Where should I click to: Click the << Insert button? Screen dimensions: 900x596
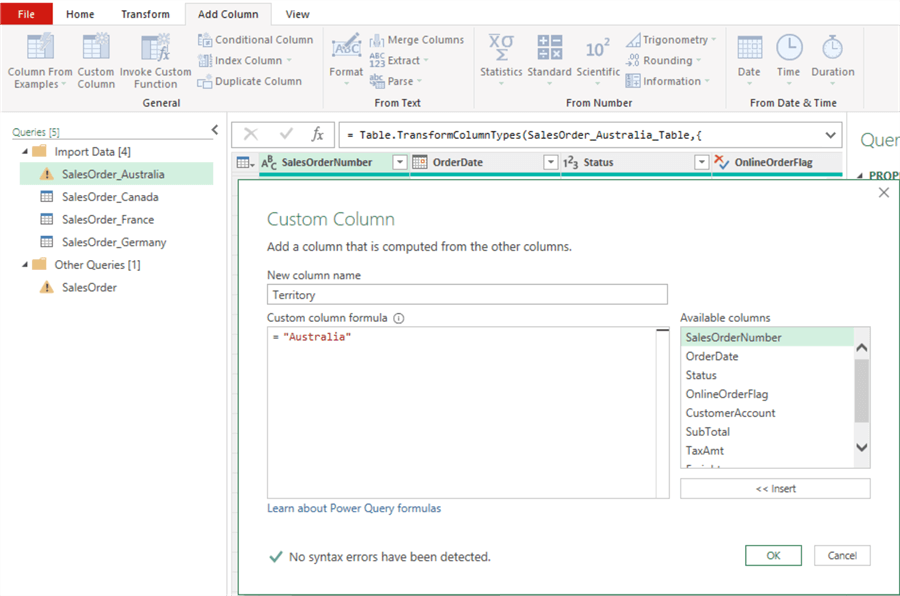775,489
